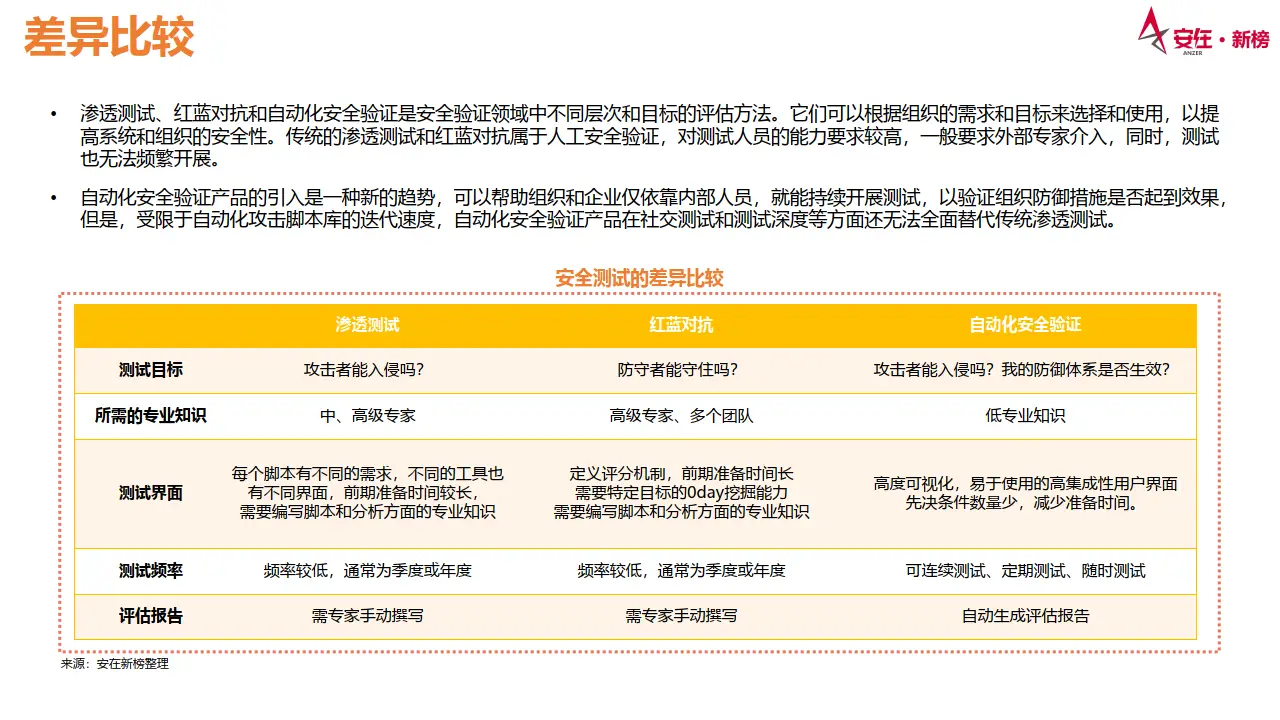Click the cell 攻击者能入侵吗？我的防御体系是否生效？
Viewport: 1280px width, 720px height.
point(1025,370)
